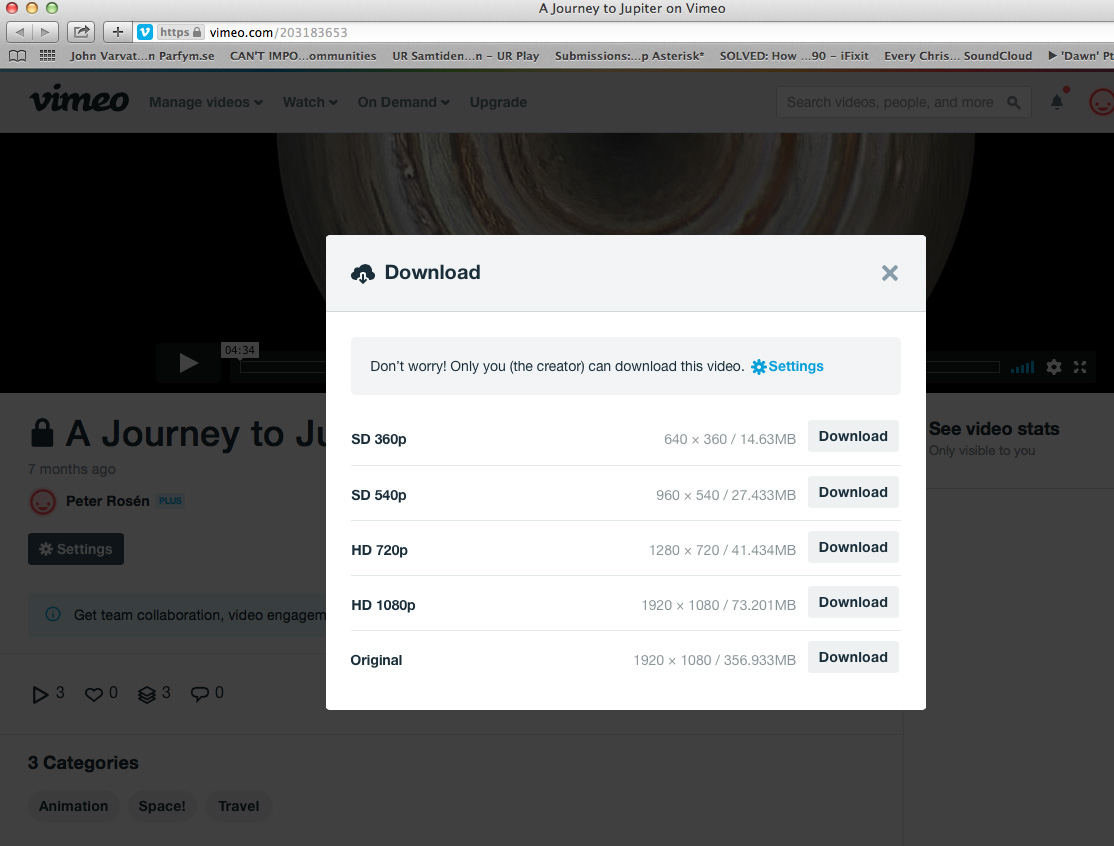Open the Safari bookmarks book icon
This screenshot has width=1114, height=846.
(17, 56)
